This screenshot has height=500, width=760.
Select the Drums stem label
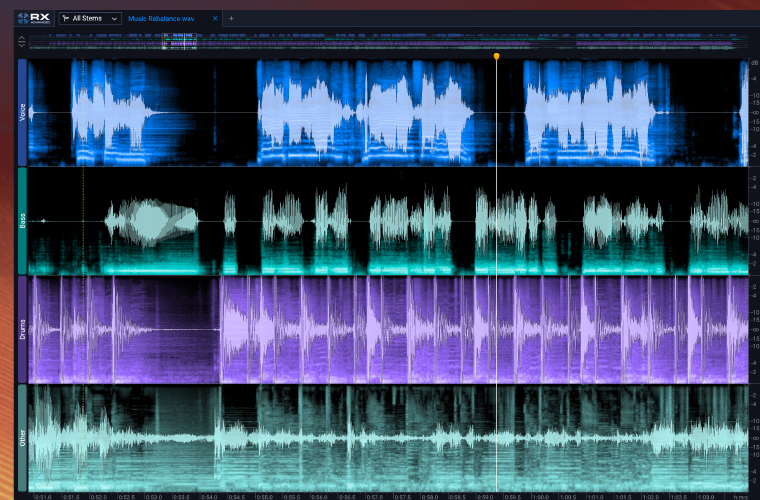coord(22,329)
